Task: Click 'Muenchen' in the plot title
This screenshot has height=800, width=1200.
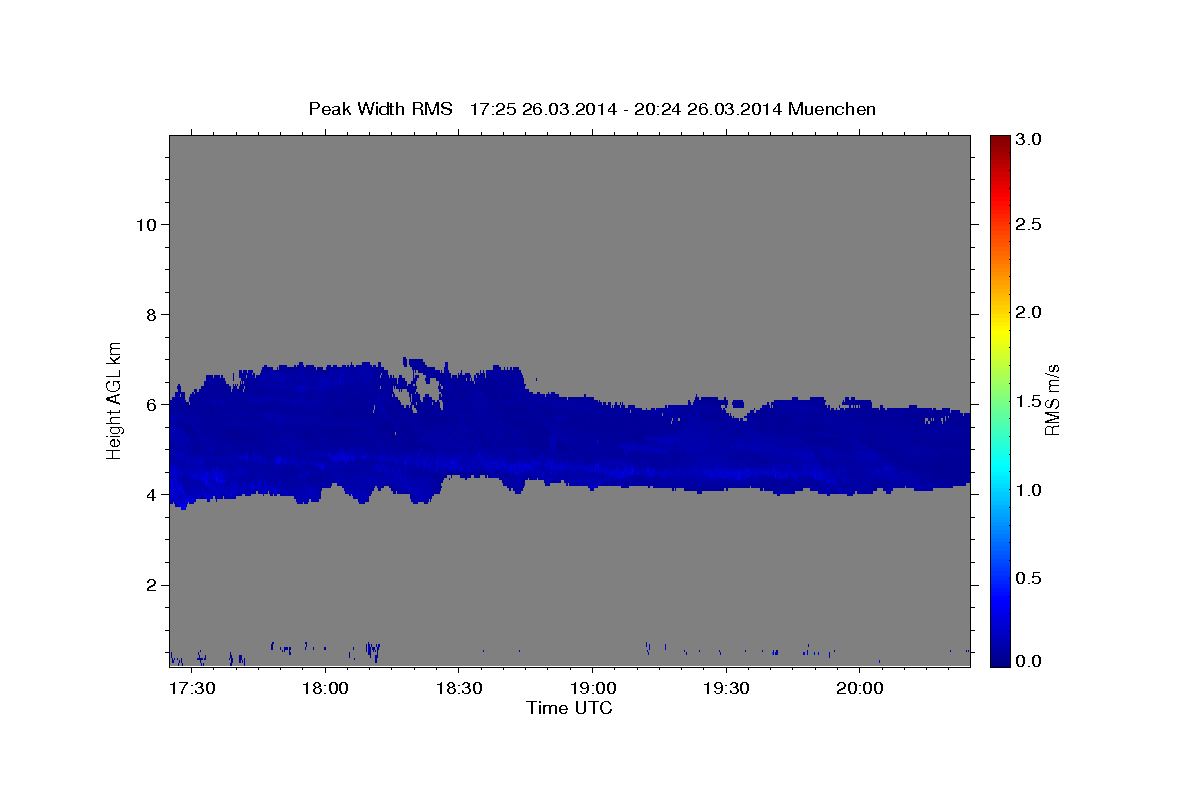Action: coord(832,109)
